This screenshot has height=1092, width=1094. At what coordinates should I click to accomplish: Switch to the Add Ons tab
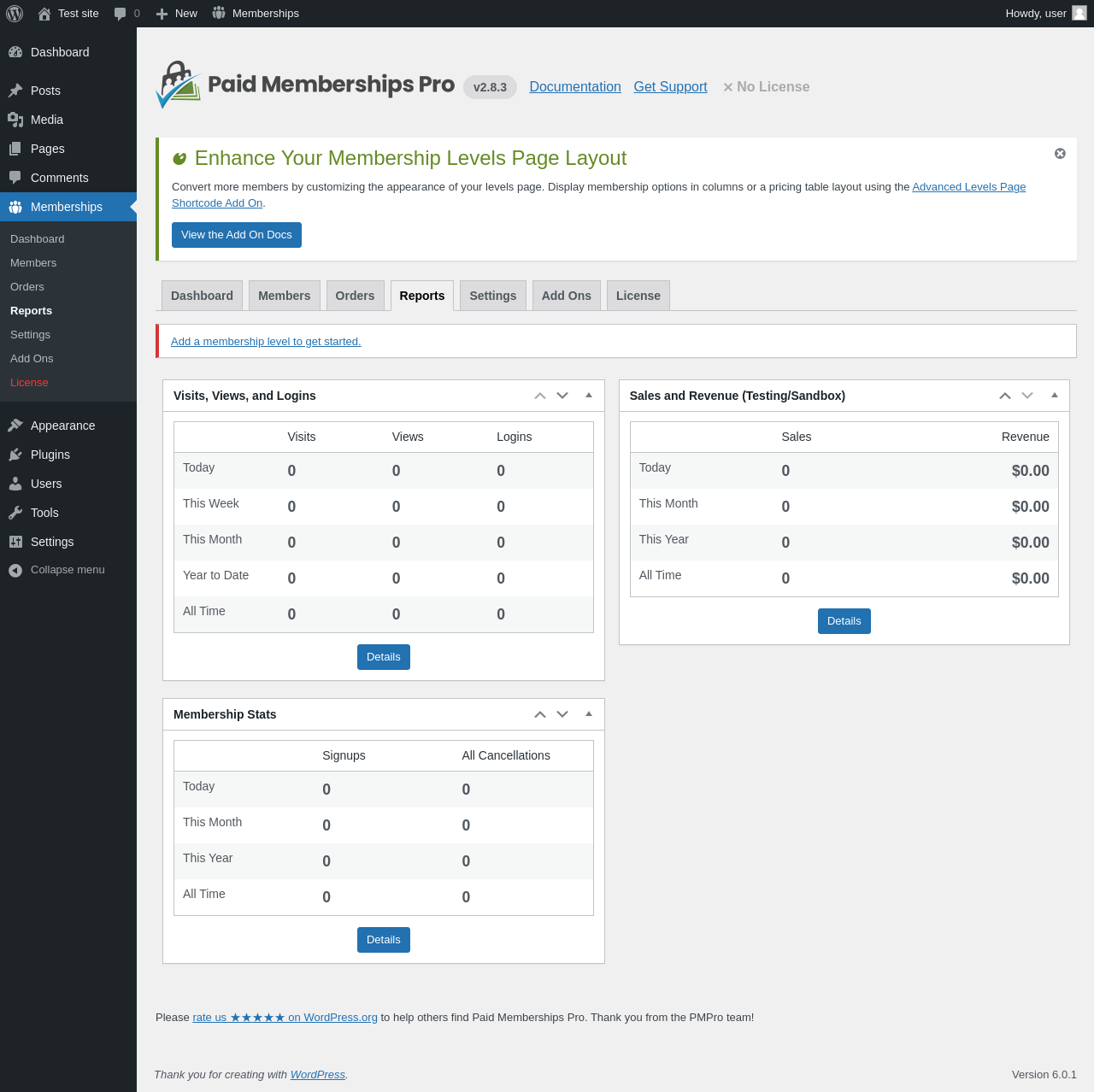567,296
